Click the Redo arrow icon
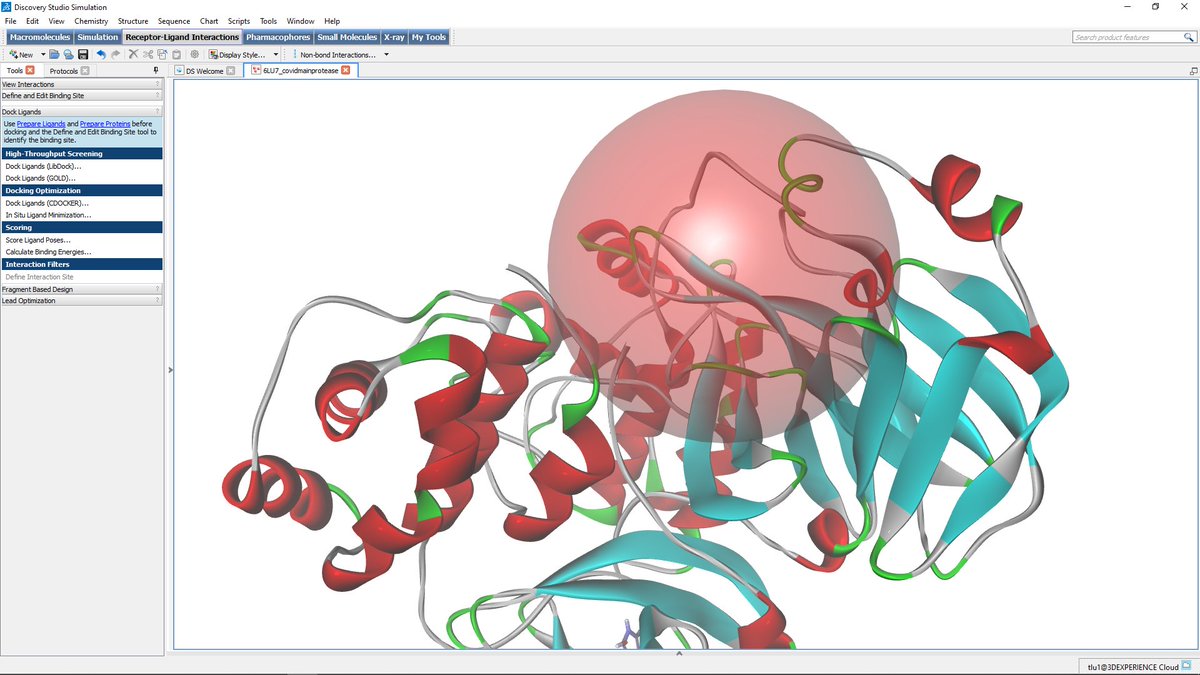The image size is (1200, 675). 115,54
